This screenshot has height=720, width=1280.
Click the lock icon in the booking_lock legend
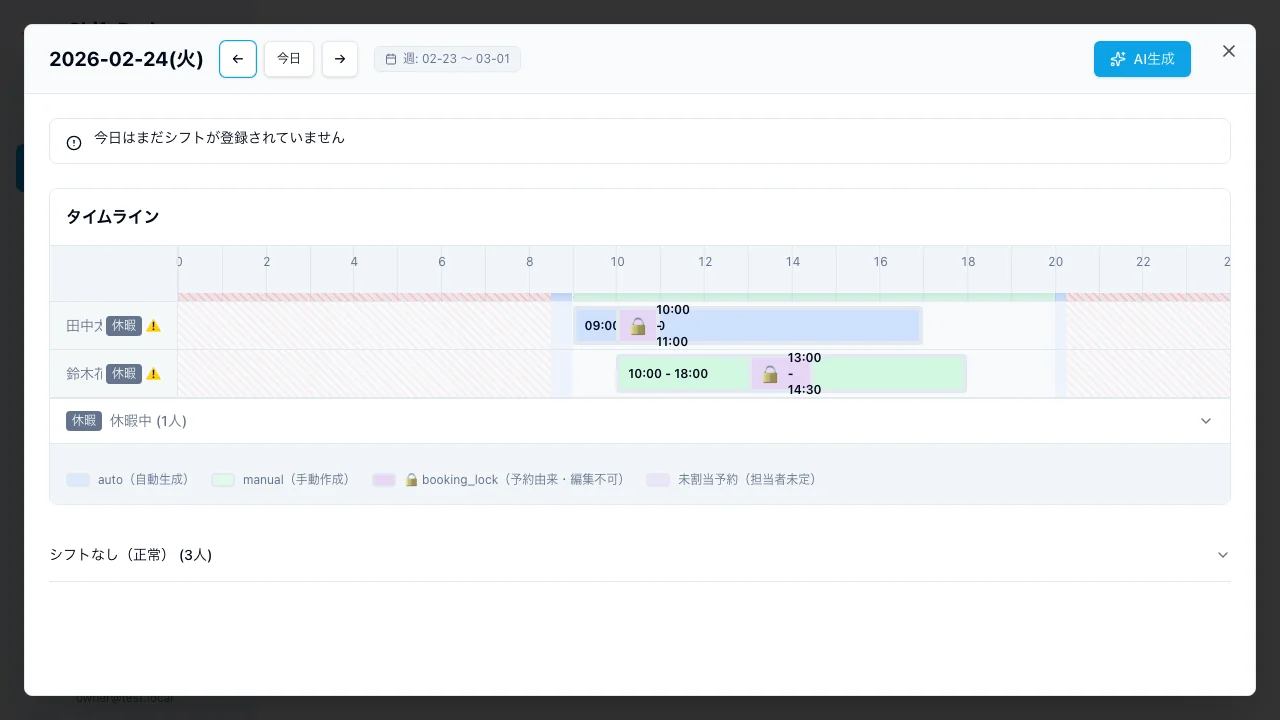[x=411, y=480]
